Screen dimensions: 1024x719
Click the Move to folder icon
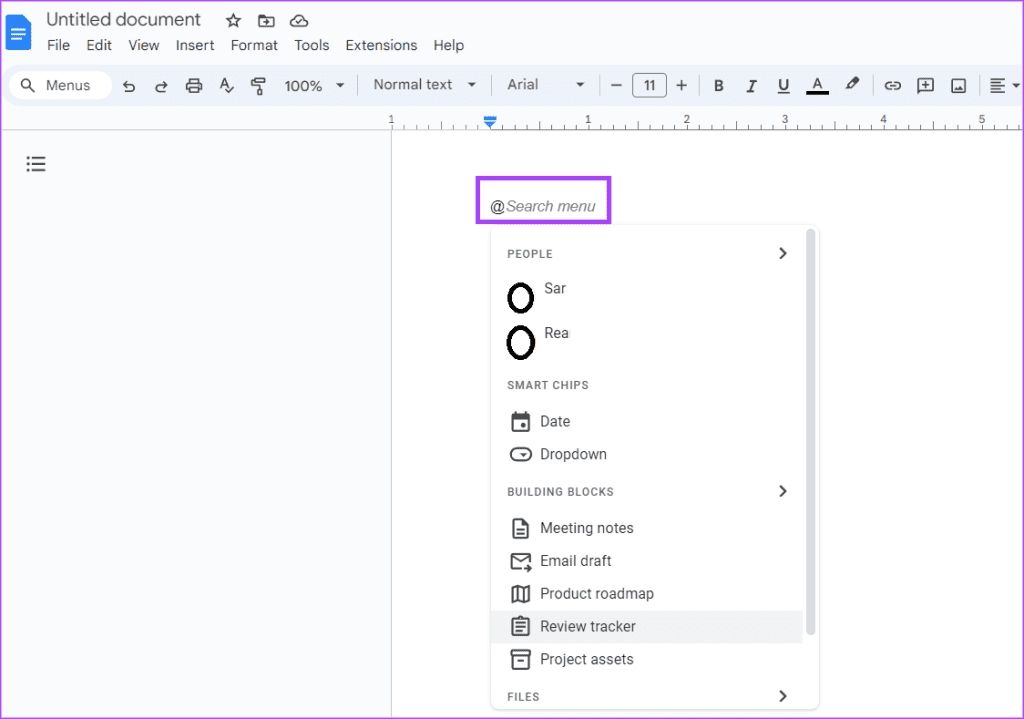266,21
